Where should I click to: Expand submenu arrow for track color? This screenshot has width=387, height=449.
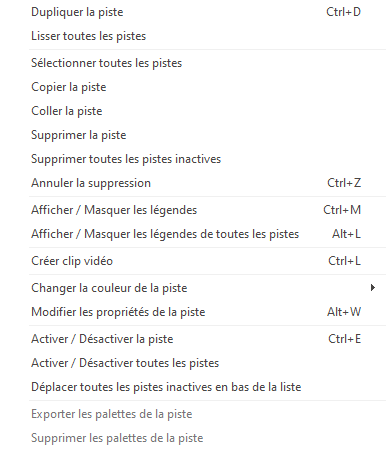(x=373, y=288)
